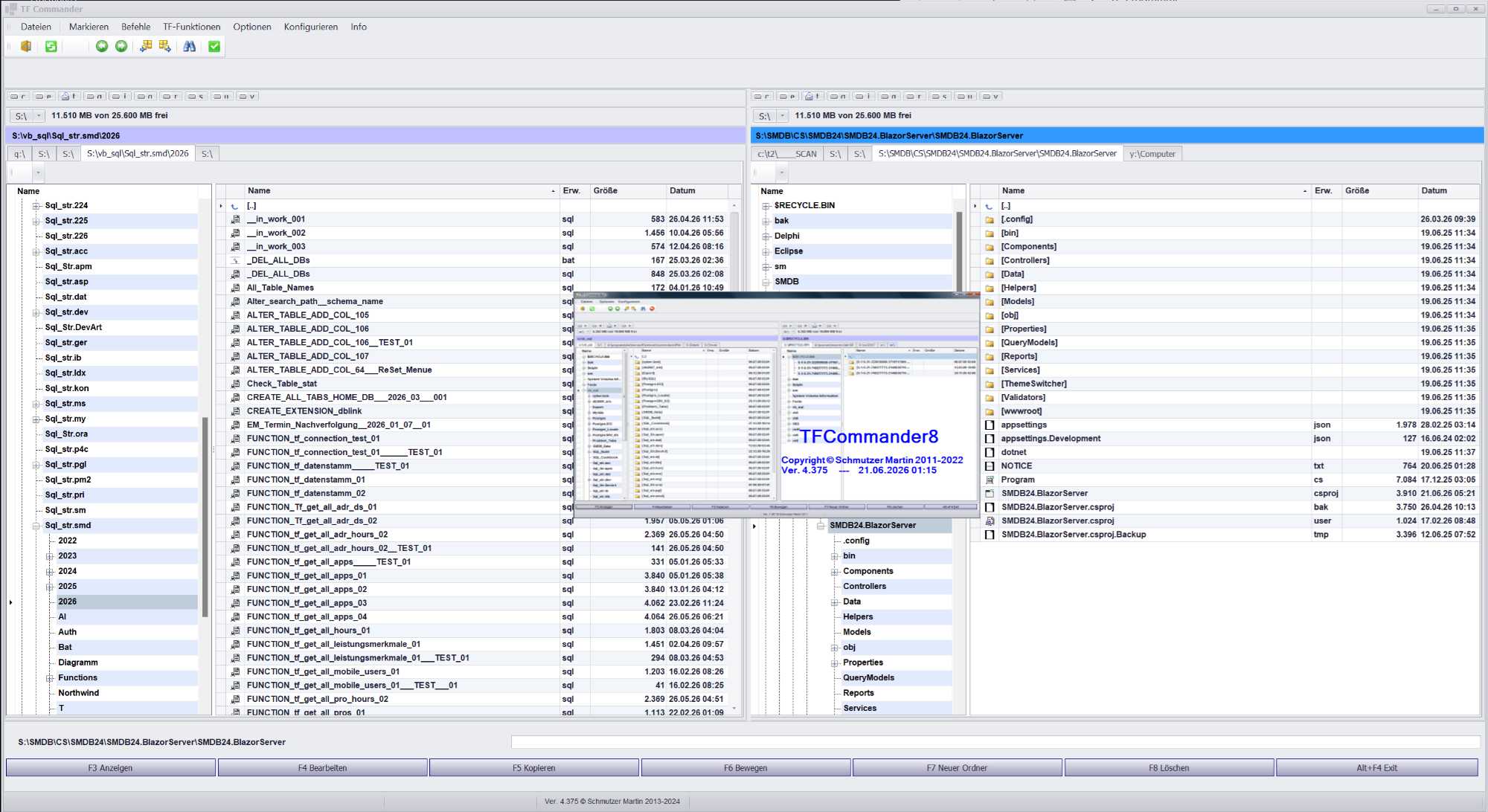1488x812 pixels.
Task: Click the yellow grid icon with down-left arrow
Action: [x=146, y=46]
